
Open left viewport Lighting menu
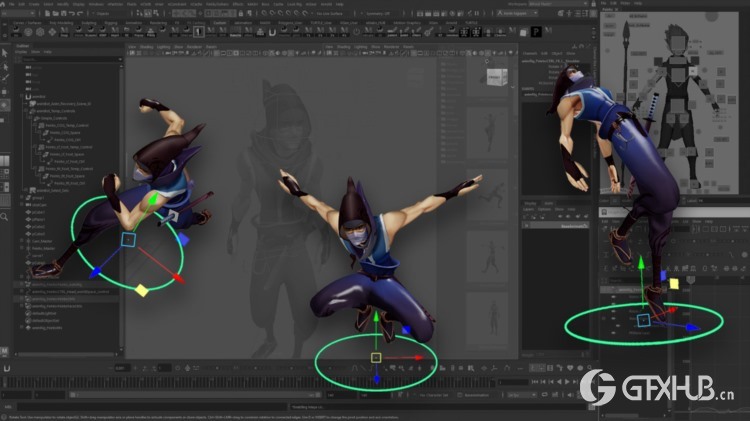point(163,47)
